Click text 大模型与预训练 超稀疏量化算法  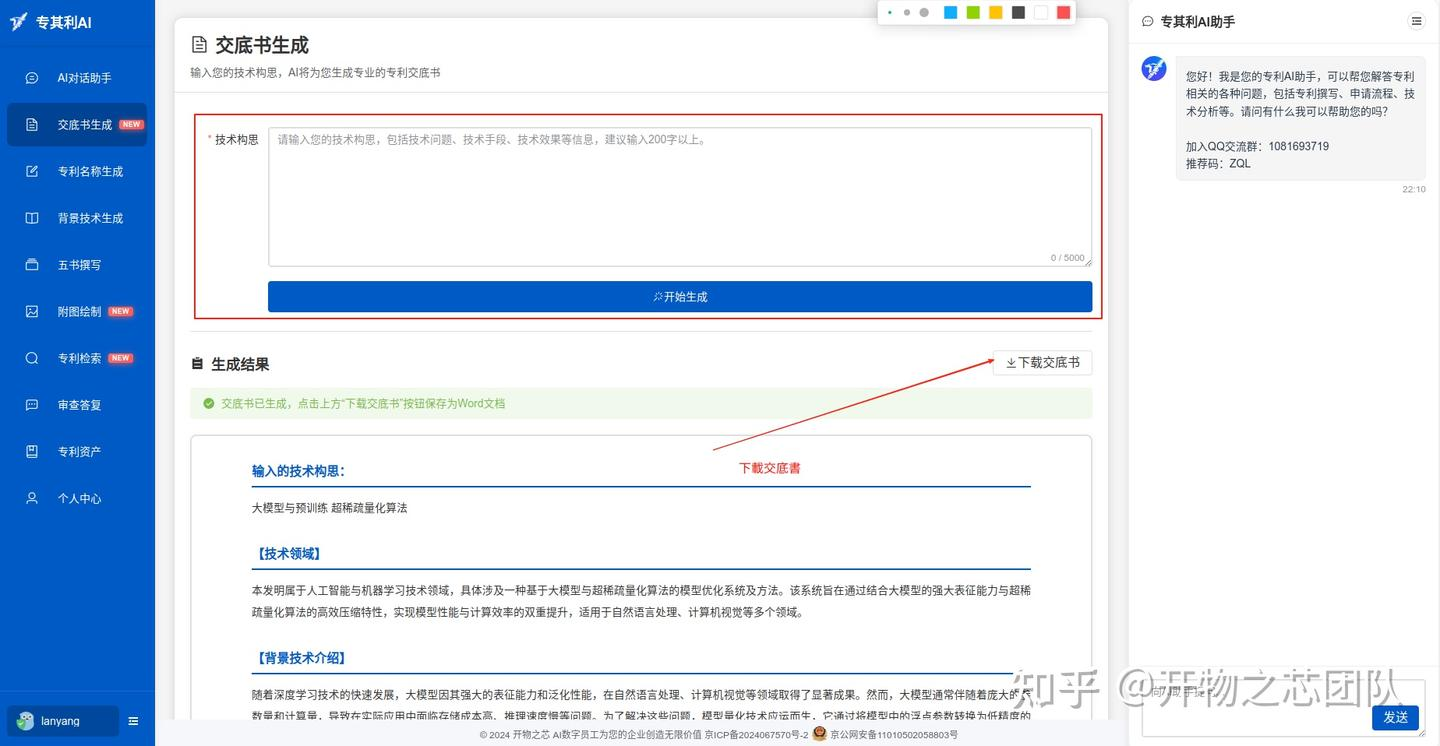[x=330, y=508]
